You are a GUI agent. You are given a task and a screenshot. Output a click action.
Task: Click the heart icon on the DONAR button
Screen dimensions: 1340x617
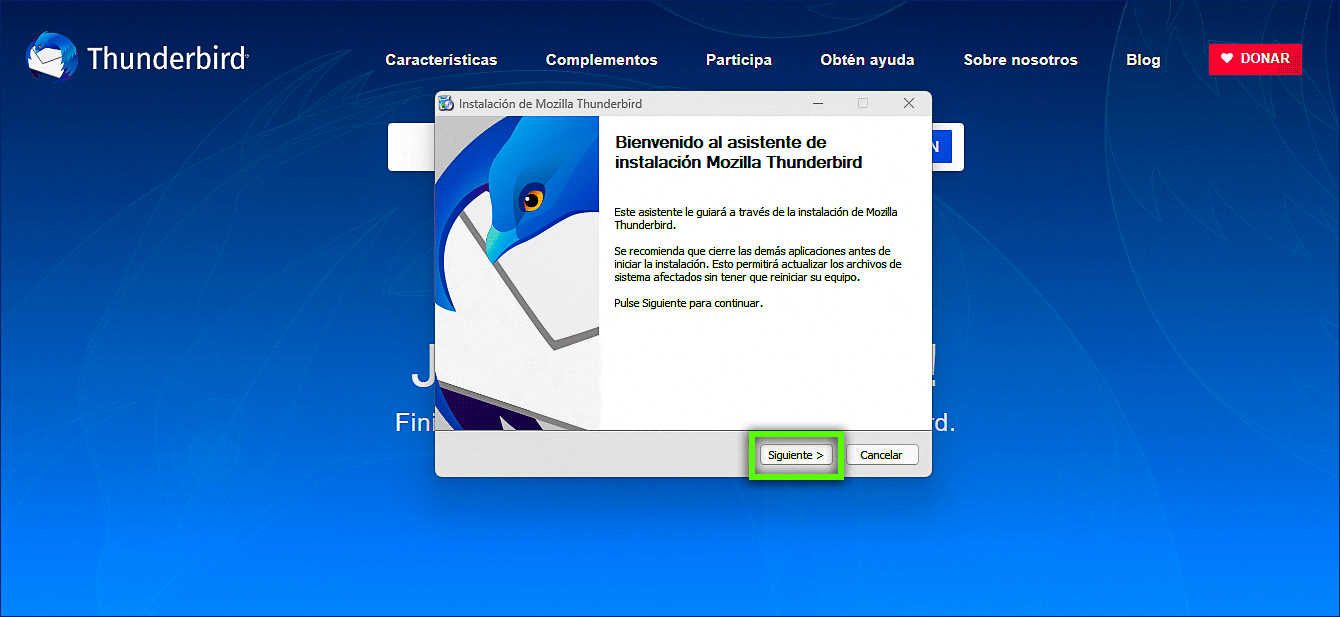(1227, 59)
